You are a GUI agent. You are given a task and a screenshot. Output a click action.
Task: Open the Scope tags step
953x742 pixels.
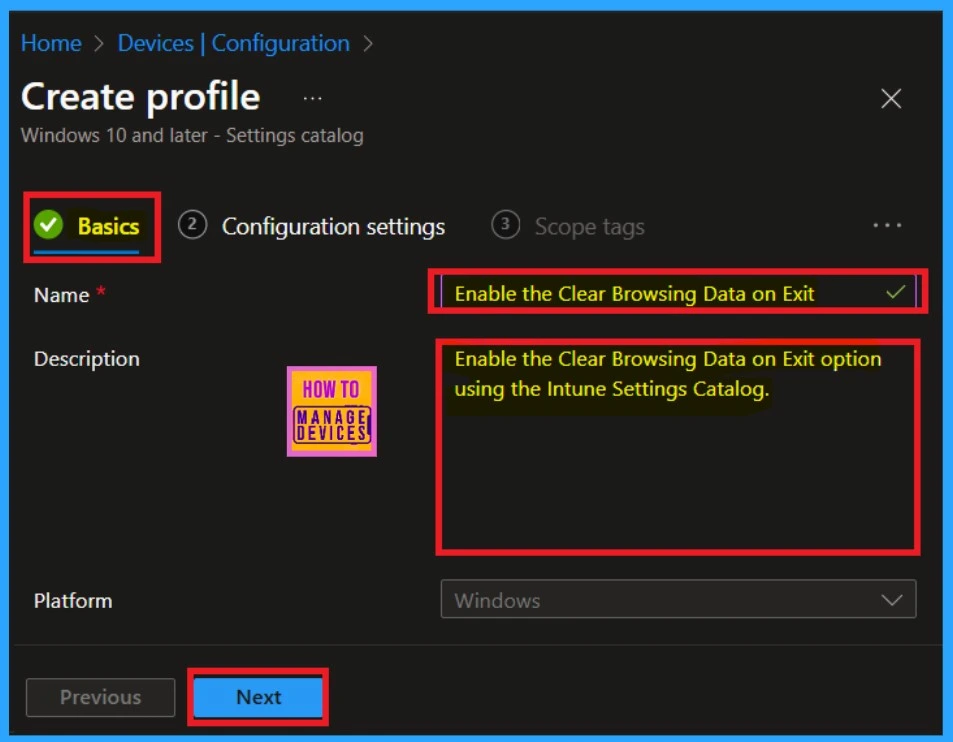point(568,226)
